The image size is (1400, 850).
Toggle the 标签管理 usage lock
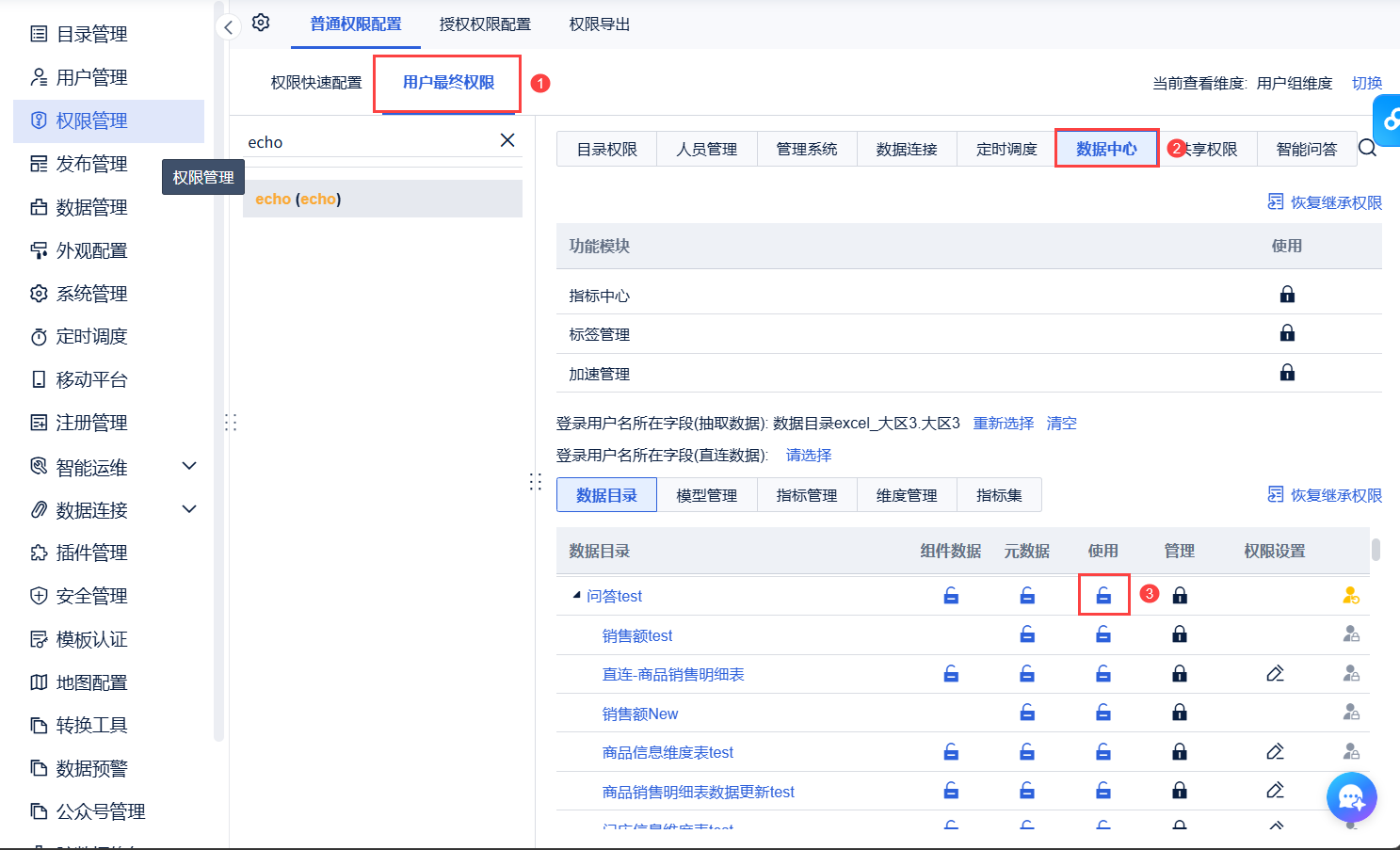point(1287,333)
